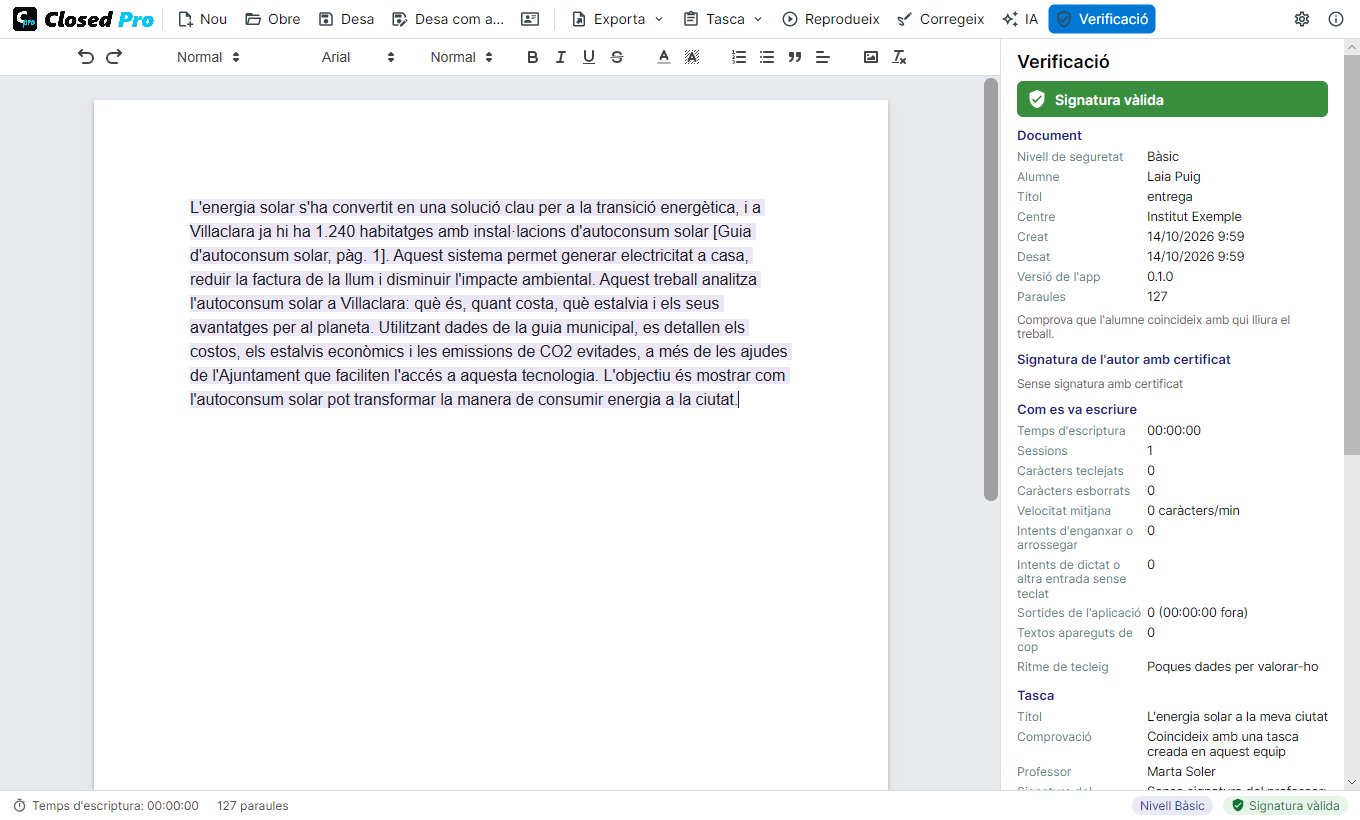Viewport: 1360px width, 820px height.
Task: Toggle underline formatting
Action: 589,57
